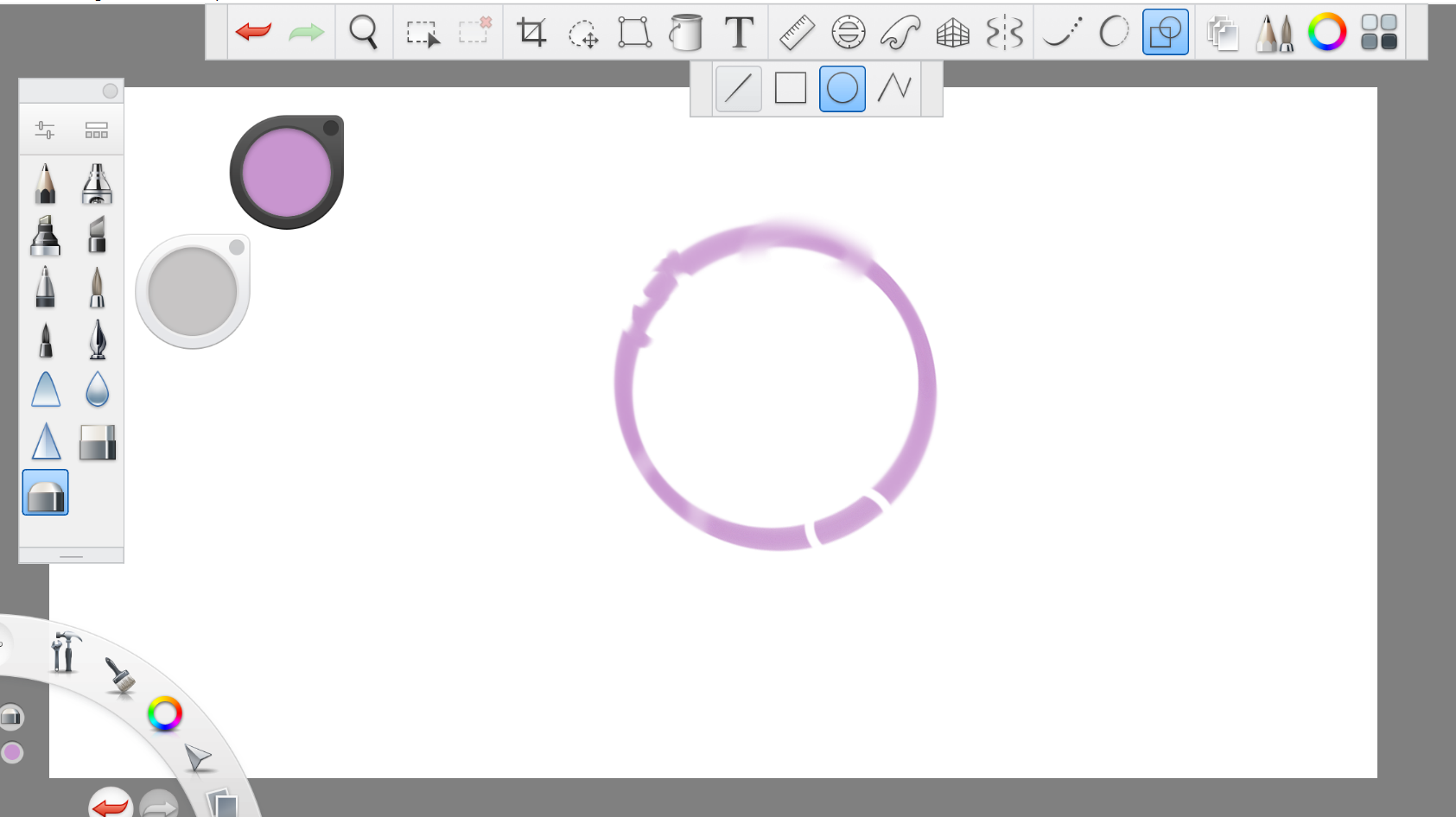
Task: Click the brush palette bottom resize handle
Action: (x=71, y=555)
